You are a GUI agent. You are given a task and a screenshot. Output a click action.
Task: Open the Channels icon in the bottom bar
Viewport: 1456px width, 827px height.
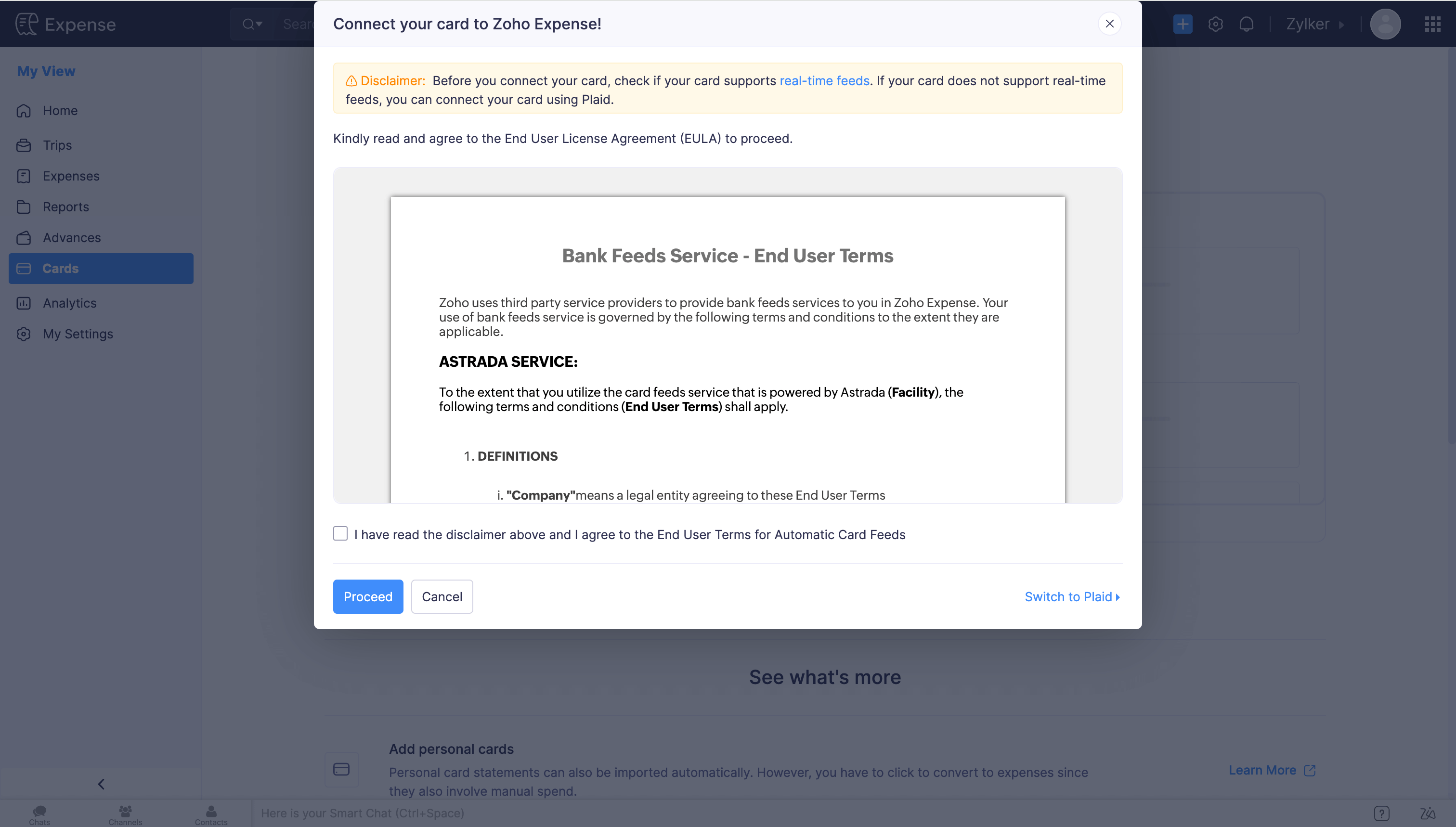coord(125,814)
